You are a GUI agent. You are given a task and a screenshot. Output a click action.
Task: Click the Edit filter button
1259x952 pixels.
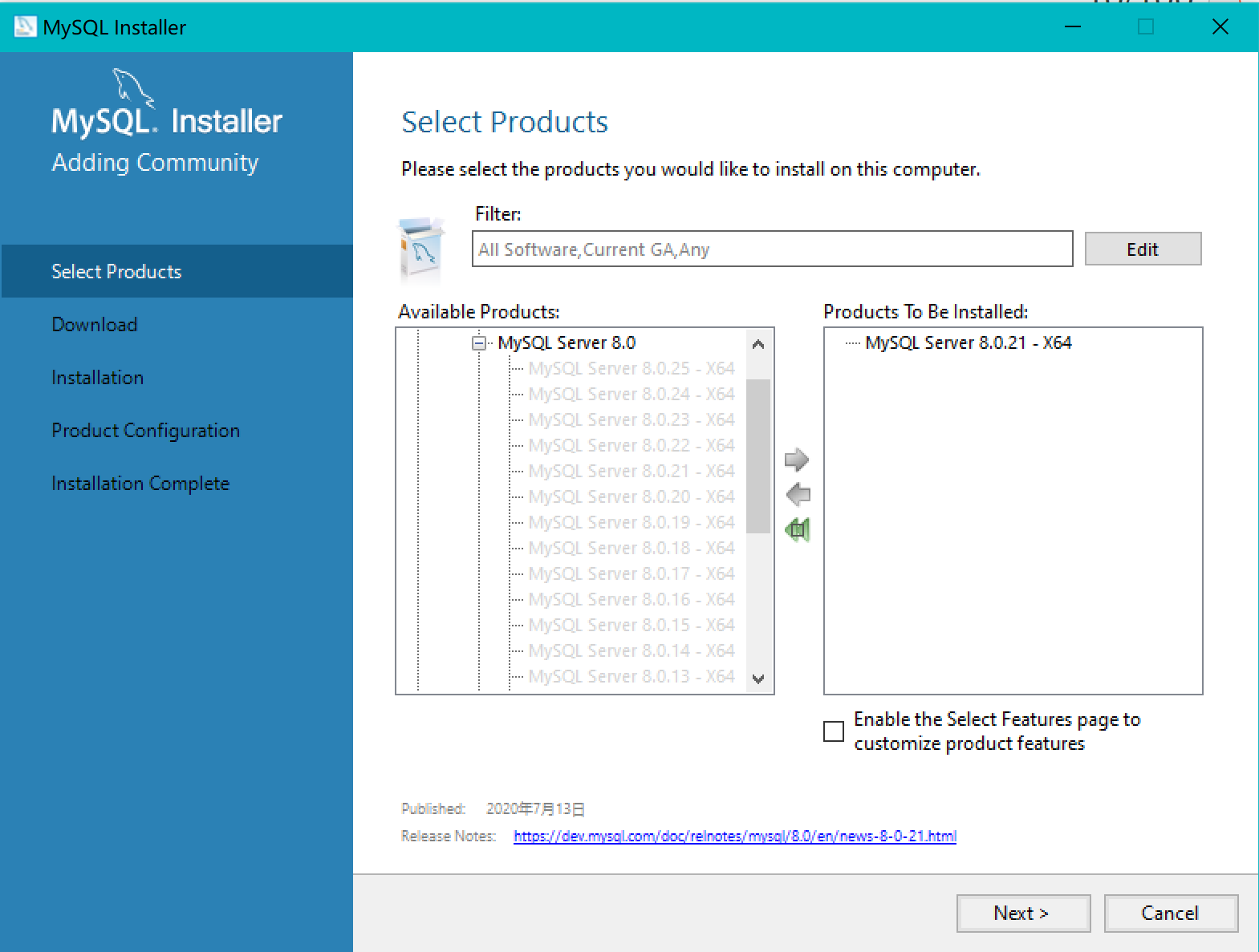pyautogui.click(x=1143, y=249)
